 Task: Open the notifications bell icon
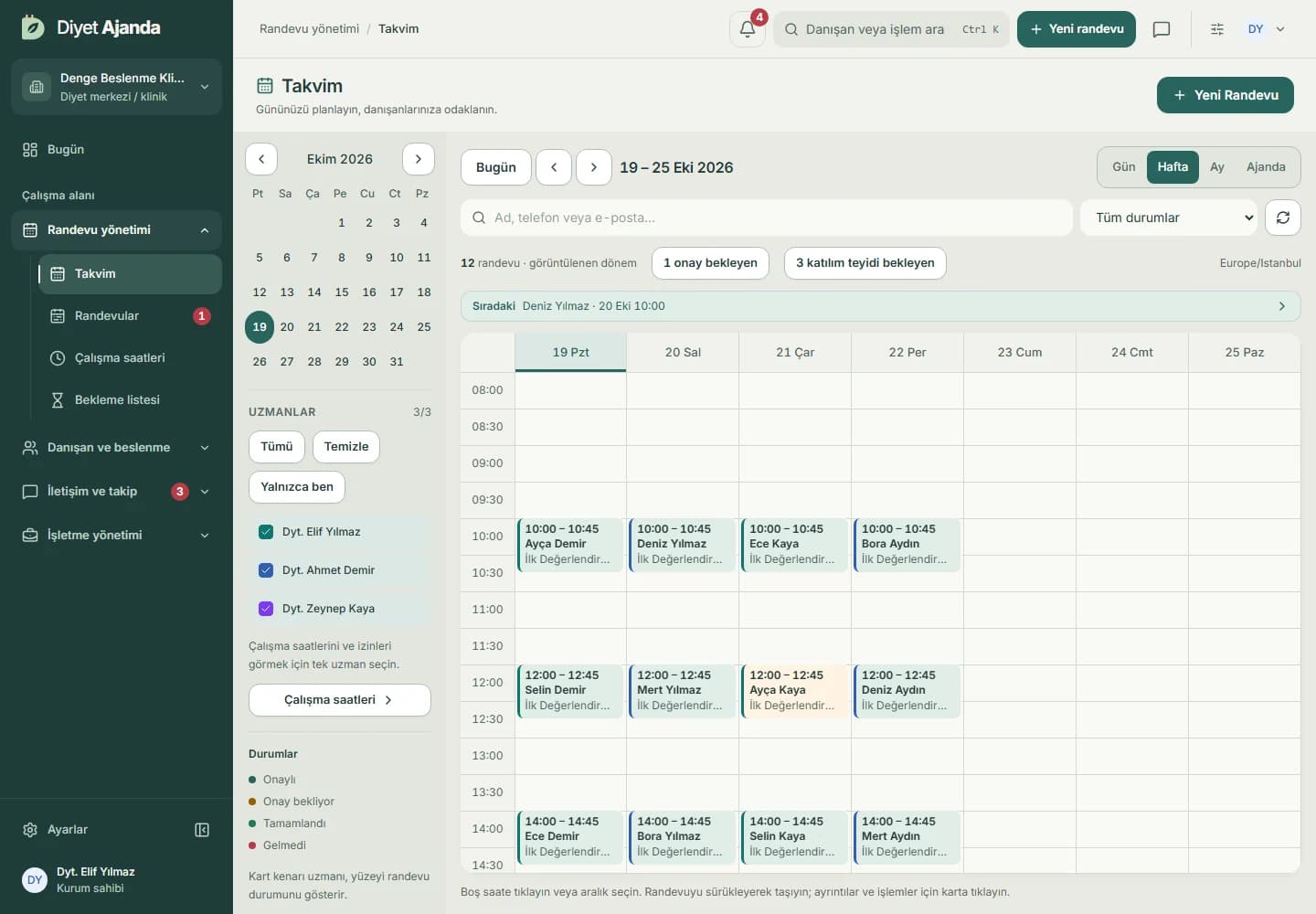(x=747, y=29)
